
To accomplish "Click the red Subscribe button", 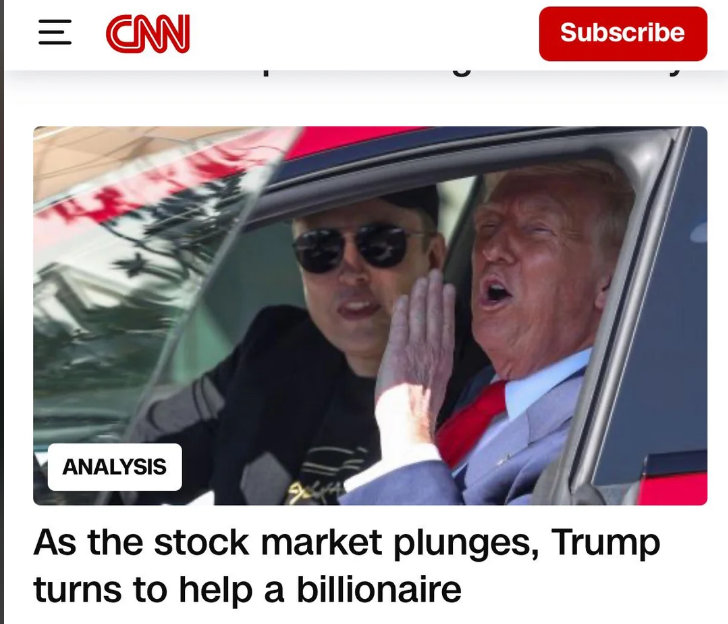I will pyautogui.click(x=623, y=33).
